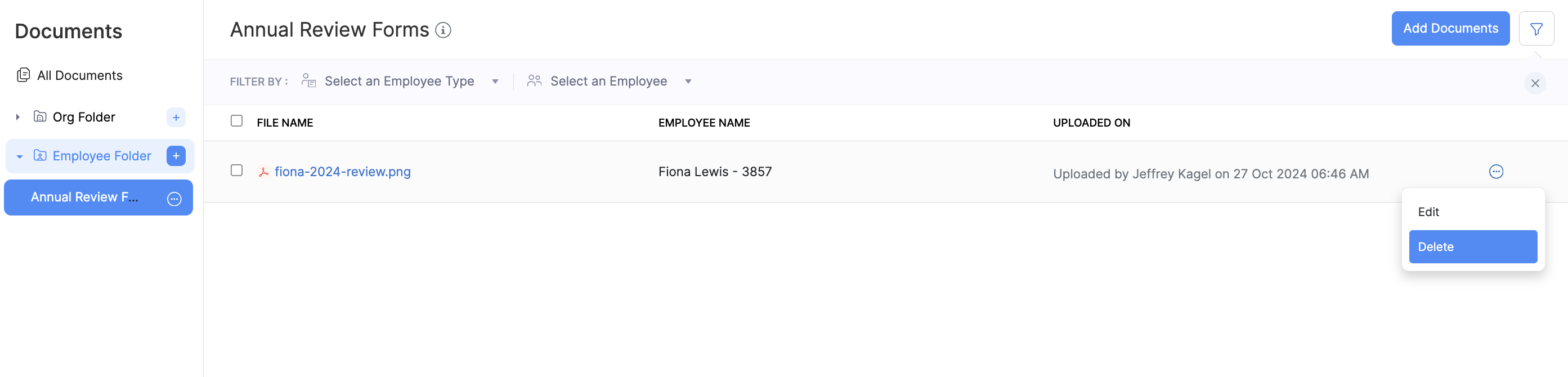
Task: Click the plus icon beside Employee Folder
Action: tap(176, 156)
